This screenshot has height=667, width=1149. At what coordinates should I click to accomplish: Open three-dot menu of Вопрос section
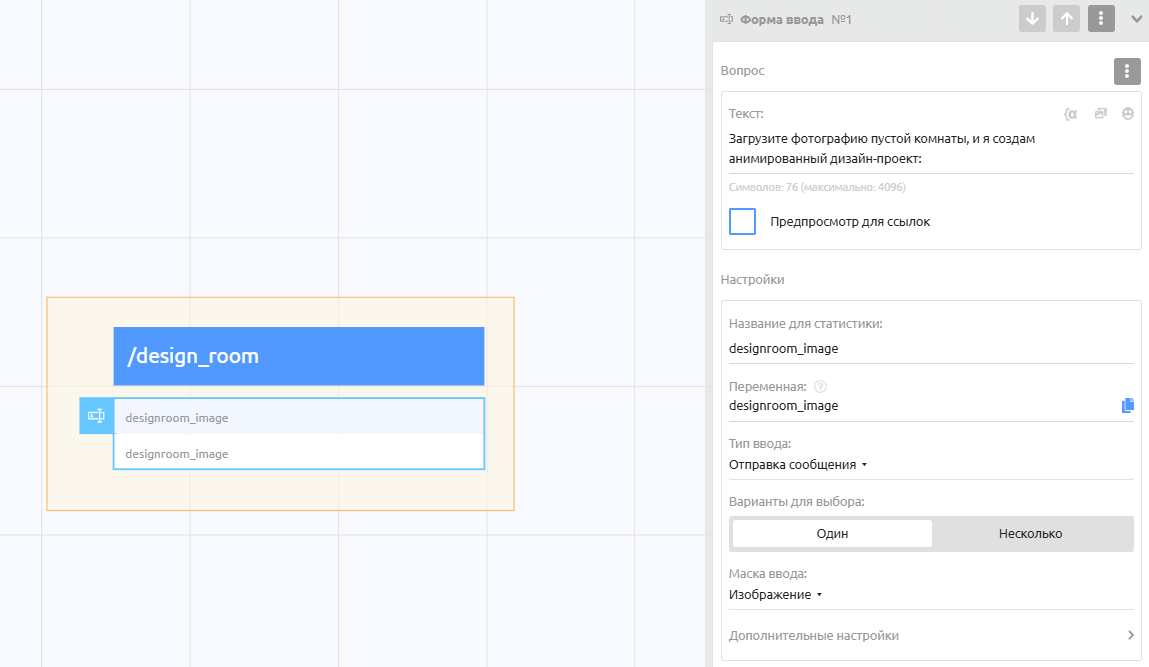(1127, 71)
